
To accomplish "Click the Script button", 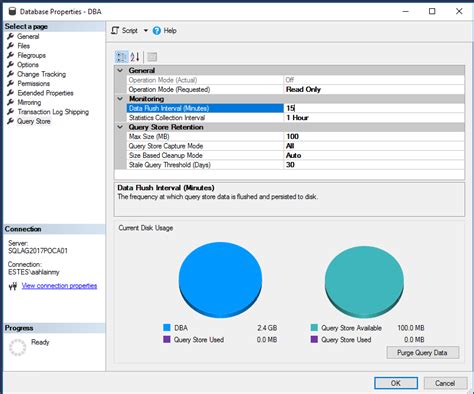I will pyautogui.click(x=124, y=31).
